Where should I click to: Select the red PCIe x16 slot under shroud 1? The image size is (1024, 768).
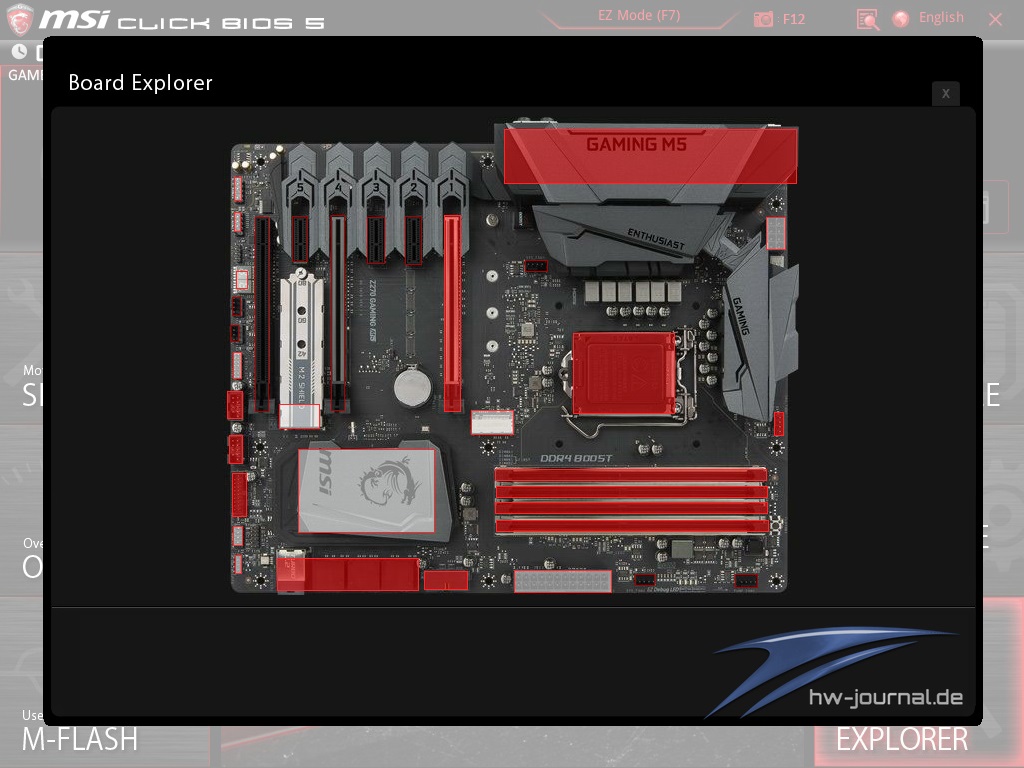point(453,313)
